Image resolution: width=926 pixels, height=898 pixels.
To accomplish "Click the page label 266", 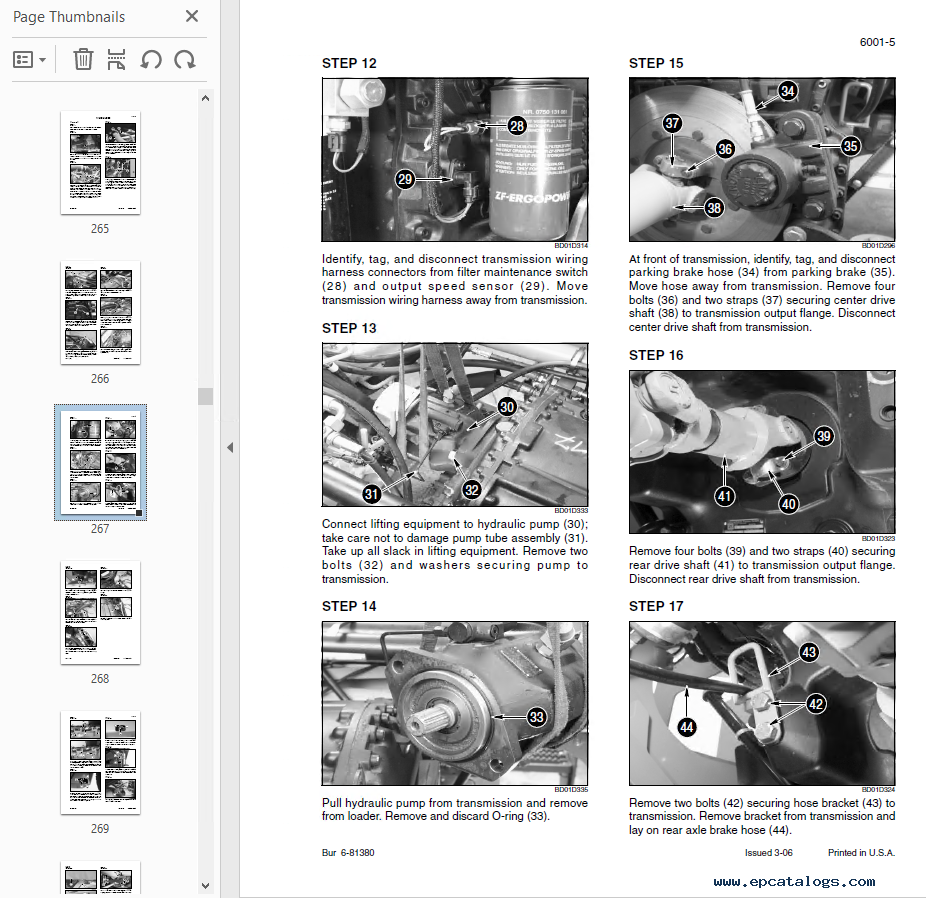I will coord(100,378).
